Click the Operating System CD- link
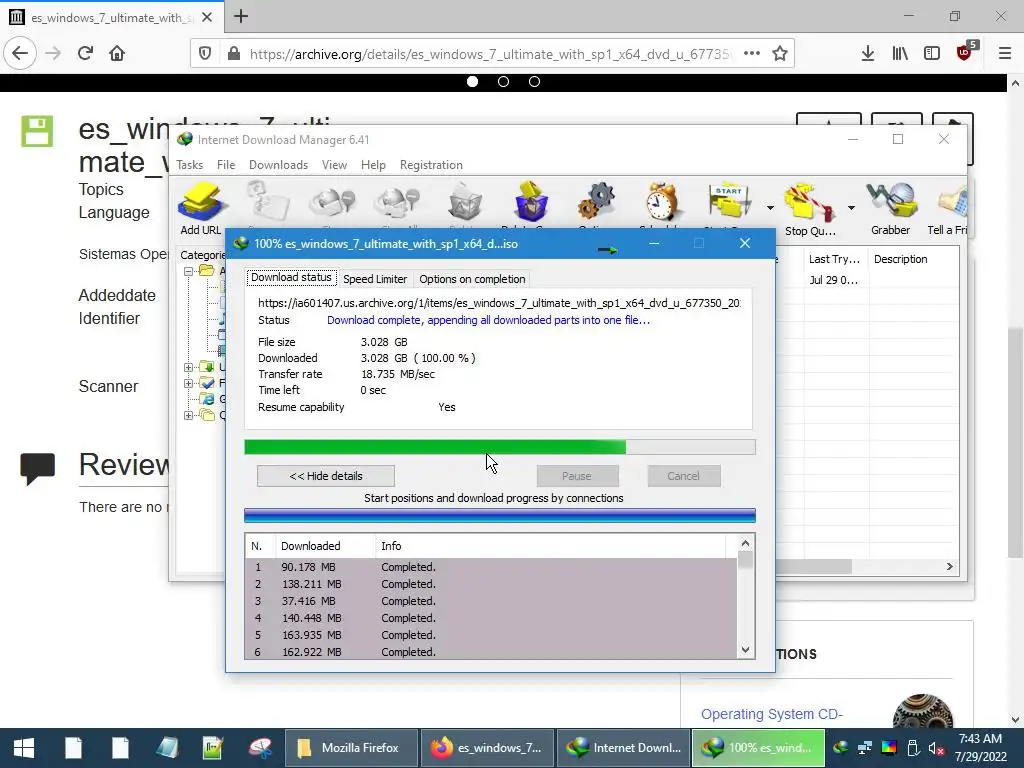The width and height of the screenshot is (1024, 768). (x=772, y=714)
